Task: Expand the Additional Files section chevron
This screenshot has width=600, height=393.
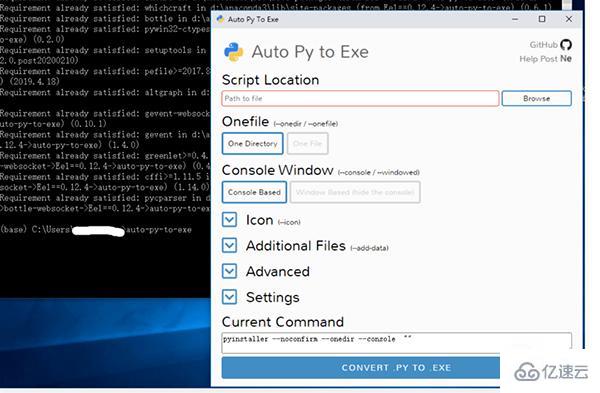Action: click(230, 246)
